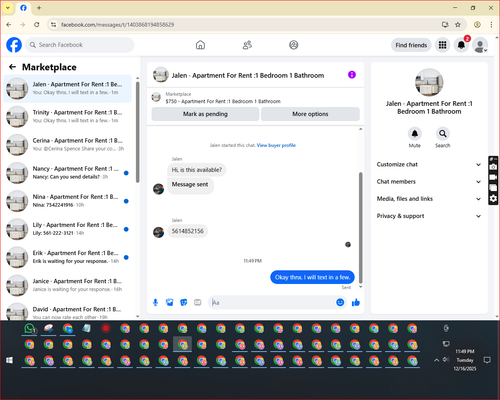Open the Chrome profile icon
Image resolution: width=500 pixels, height=400 pixels.
click(x=477, y=24)
